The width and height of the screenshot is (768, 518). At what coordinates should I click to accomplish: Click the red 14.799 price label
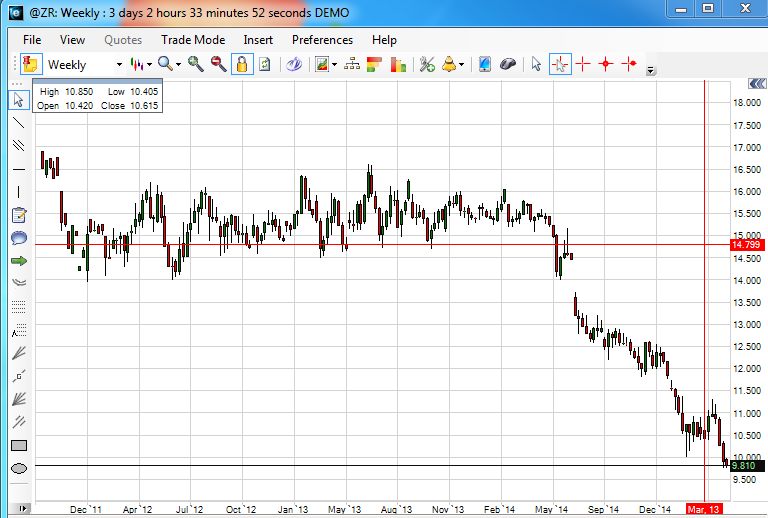point(745,244)
